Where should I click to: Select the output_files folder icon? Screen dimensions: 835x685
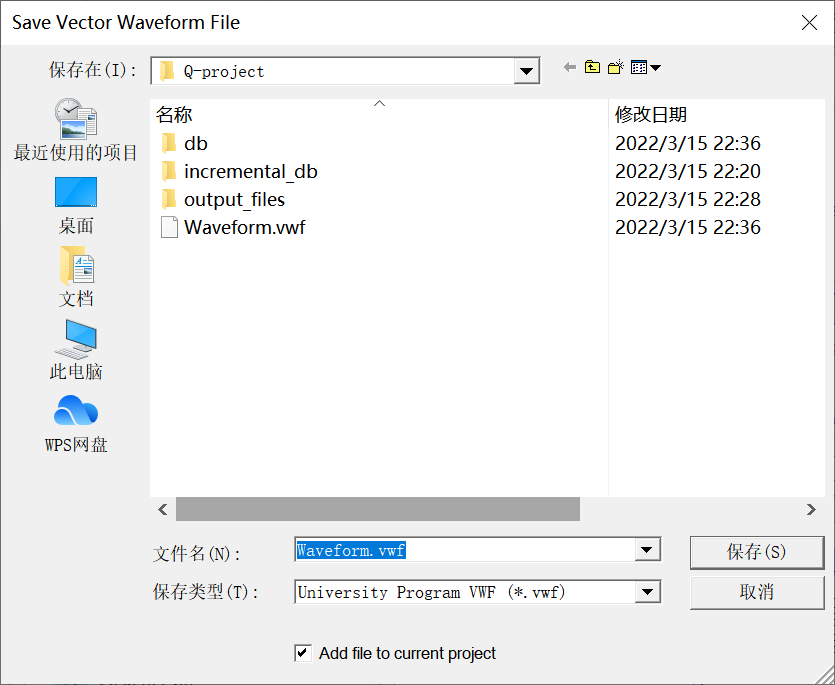coord(169,200)
